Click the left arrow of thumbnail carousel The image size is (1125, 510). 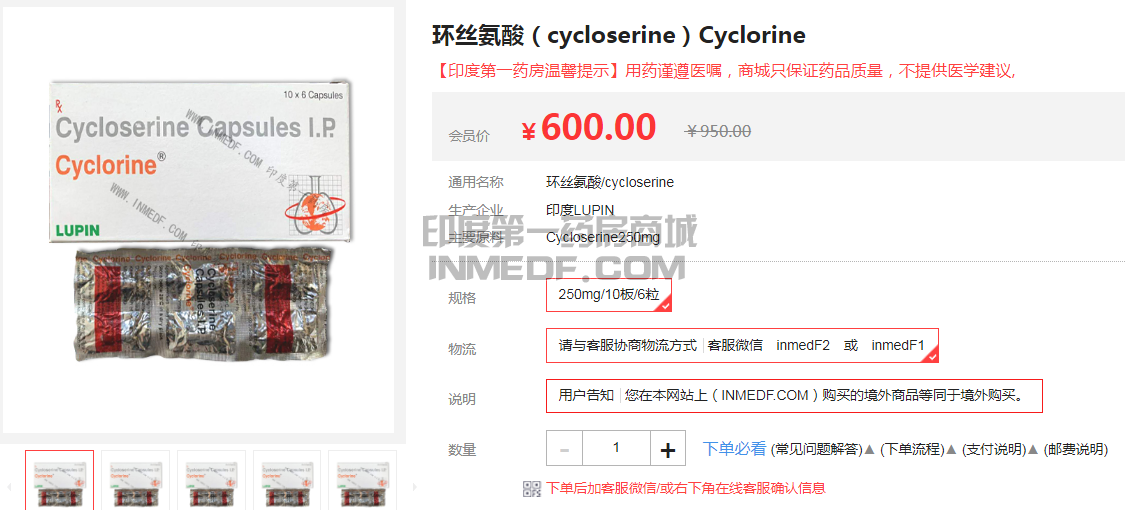[9, 487]
